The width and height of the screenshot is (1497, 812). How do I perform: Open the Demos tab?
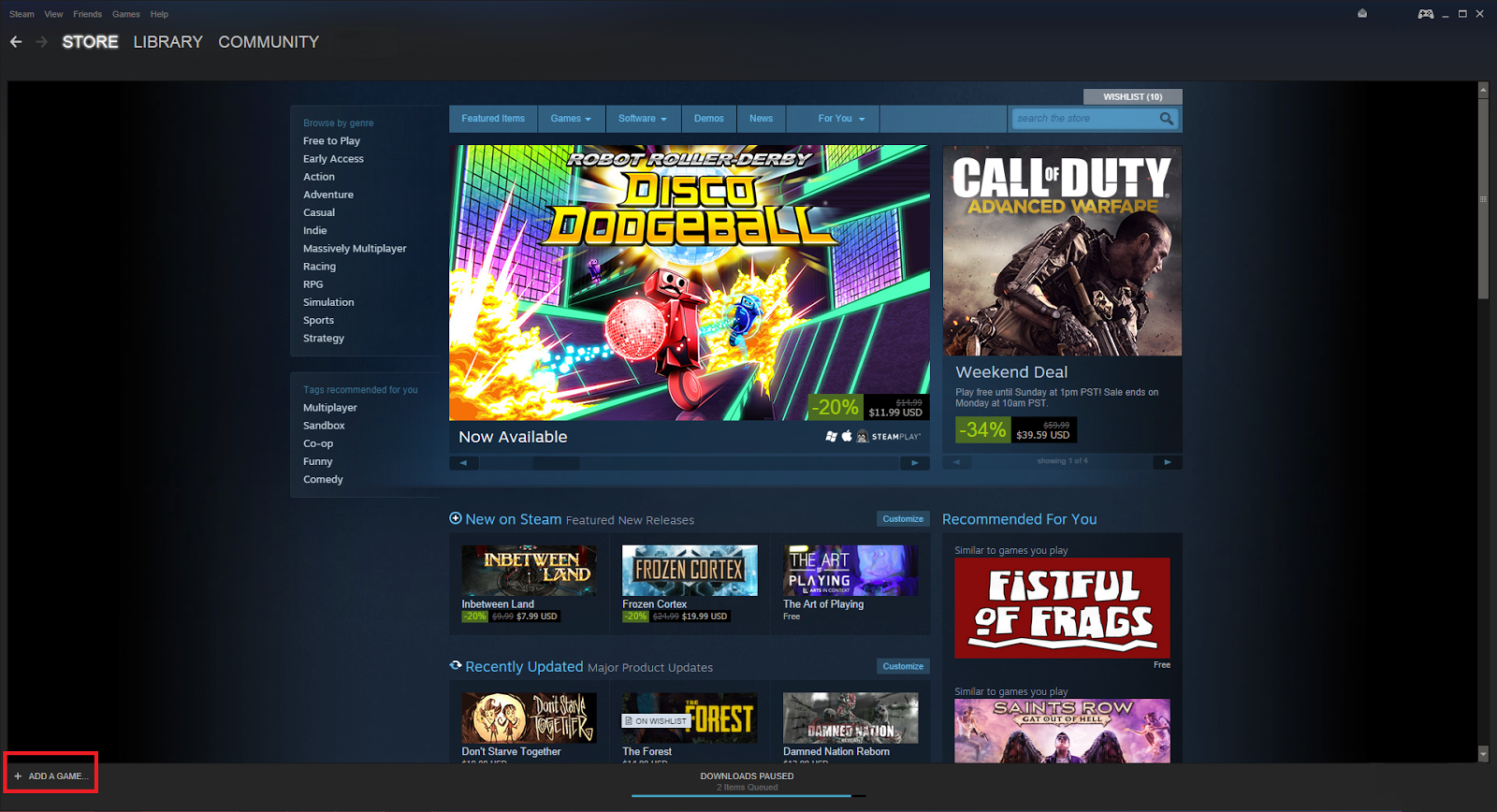[x=708, y=119]
